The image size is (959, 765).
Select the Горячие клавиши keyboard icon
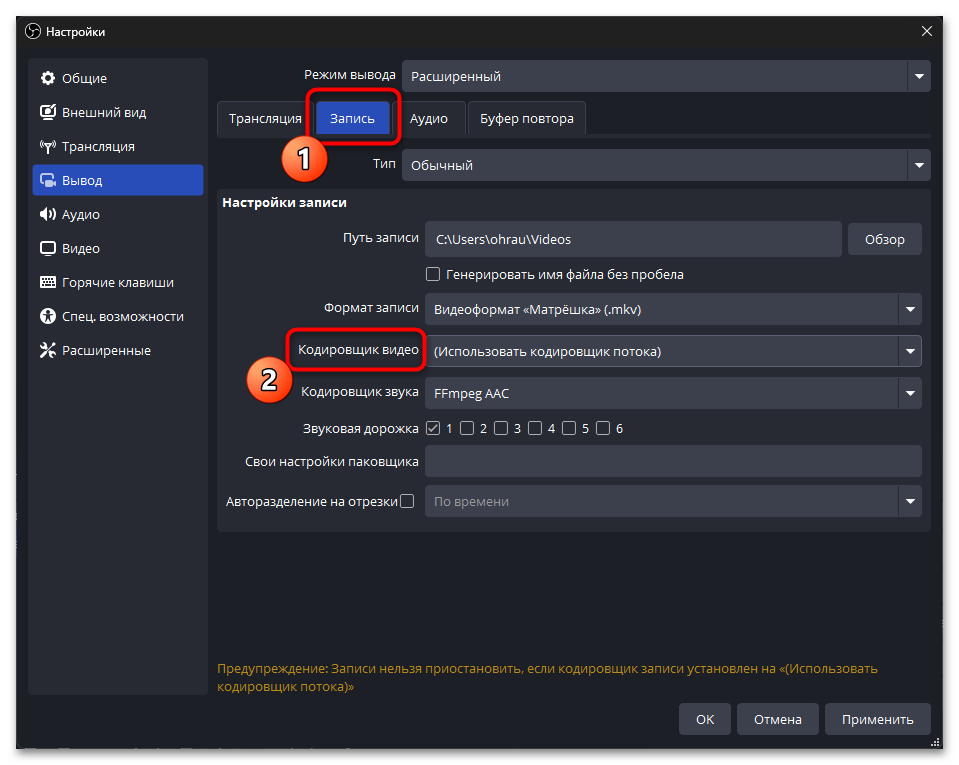click(x=47, y=283)
